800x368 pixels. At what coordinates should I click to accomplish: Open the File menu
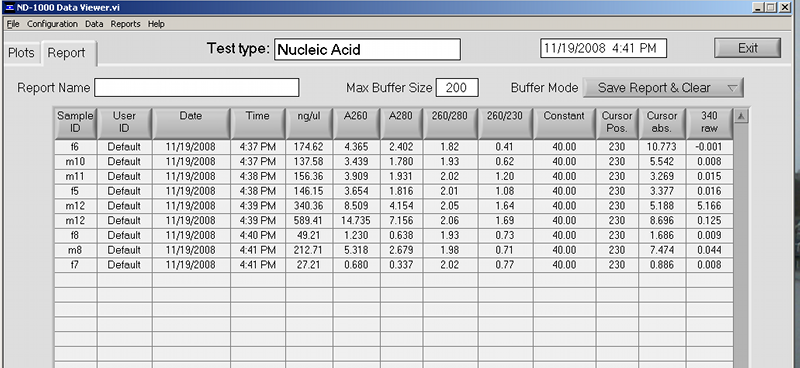(13, 24)
